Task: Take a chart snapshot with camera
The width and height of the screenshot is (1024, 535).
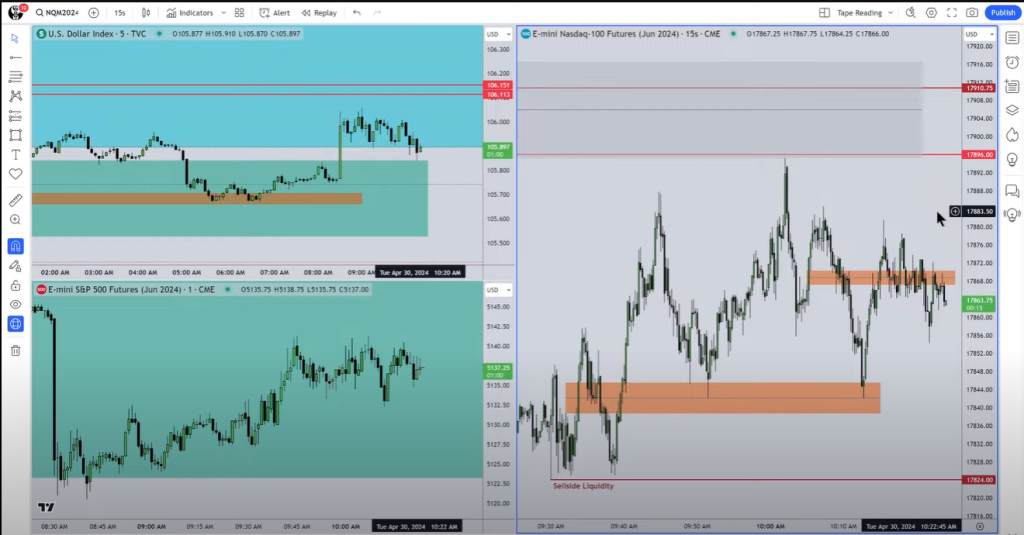Action: (972, 12)
